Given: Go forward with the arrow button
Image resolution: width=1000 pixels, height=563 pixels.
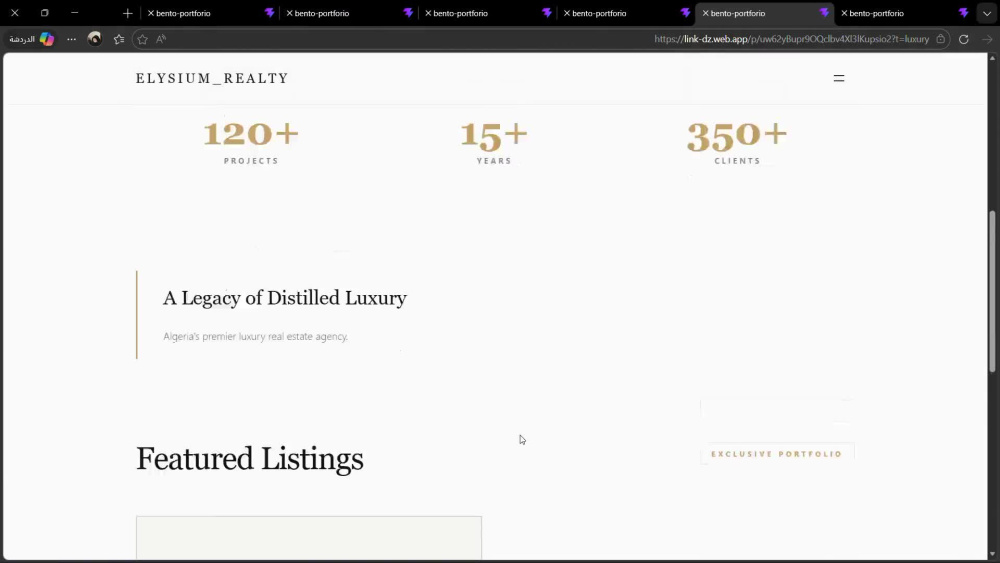Looking at the screenshot, I should click(987, 39).
